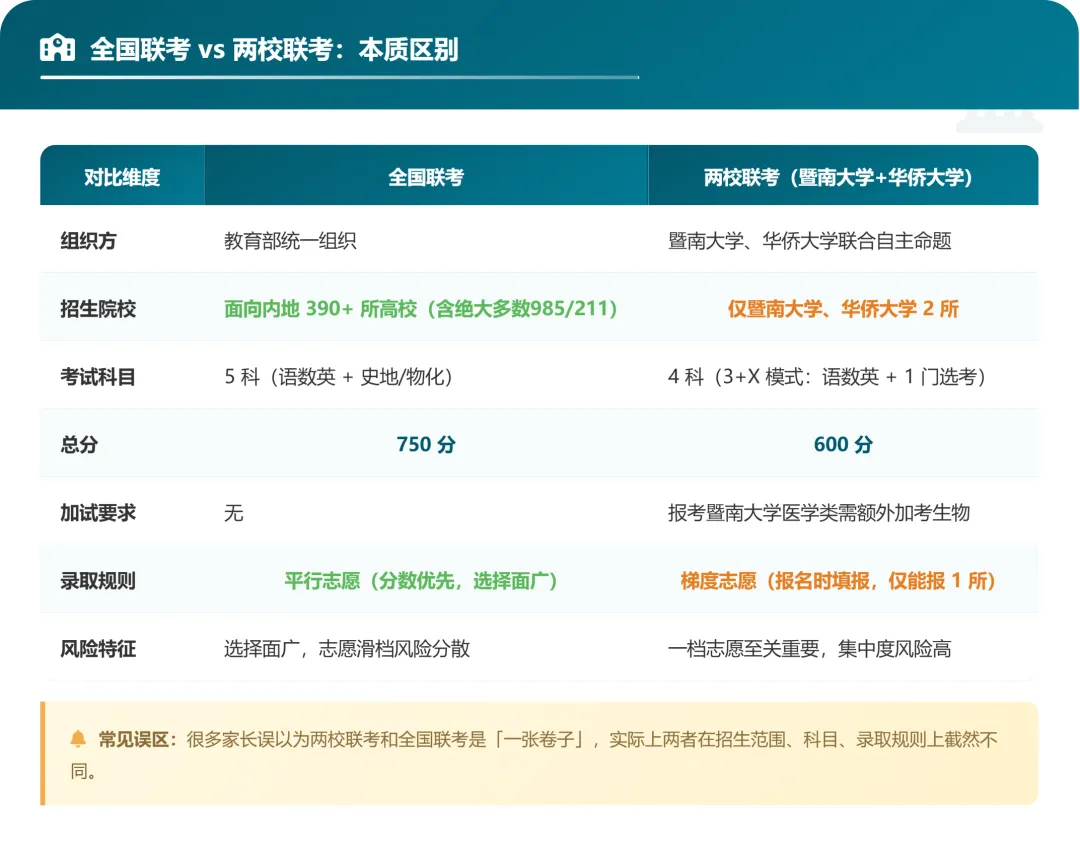Click the 总分 row label
The image size is (1080, 841).
point(79,444)
